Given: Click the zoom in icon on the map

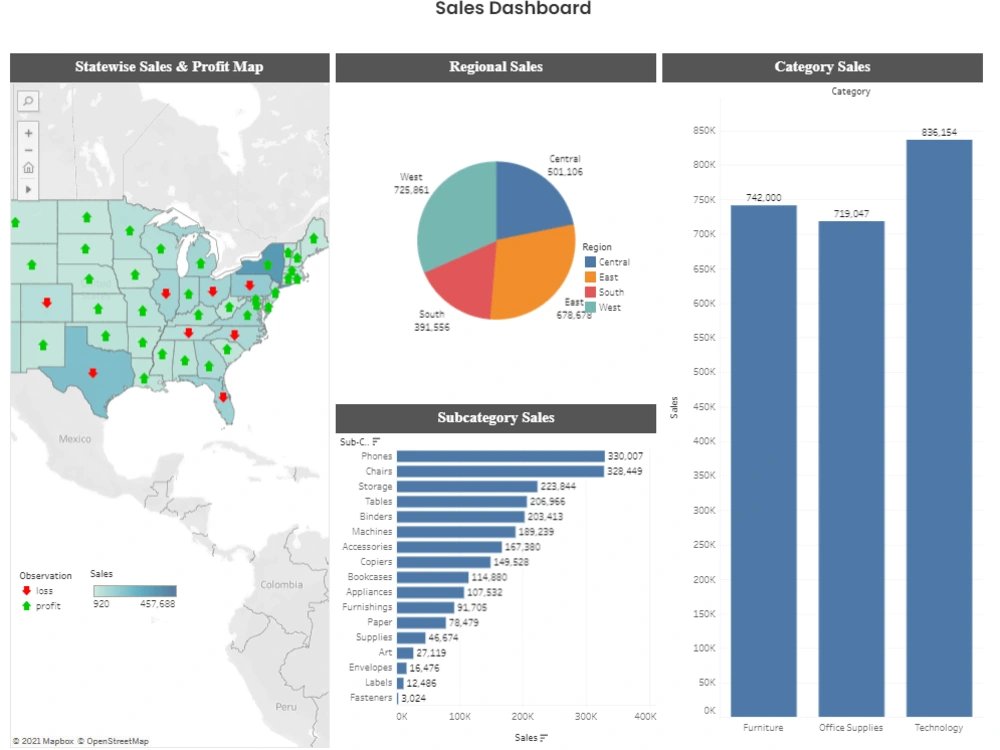Looking at the screenshot, I should point(27,132).
